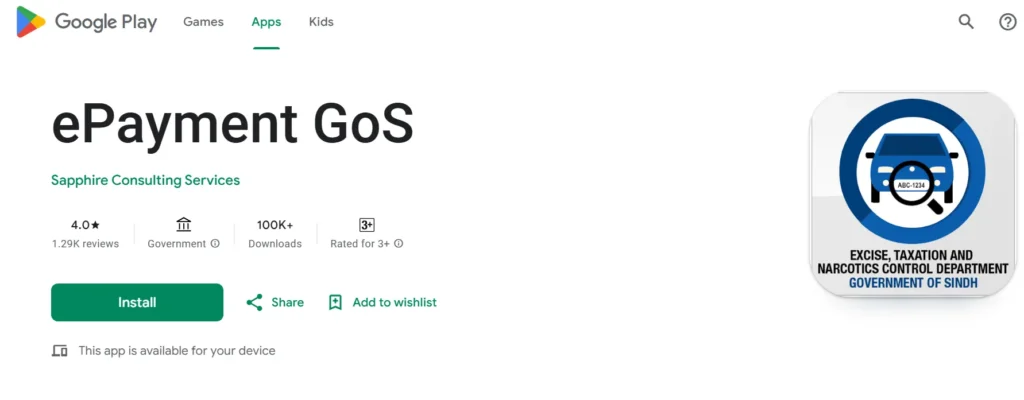The height and width of the screenshot is (400, 1024).
Task: Click the Add to wishlist text
Action: [394, 302]
